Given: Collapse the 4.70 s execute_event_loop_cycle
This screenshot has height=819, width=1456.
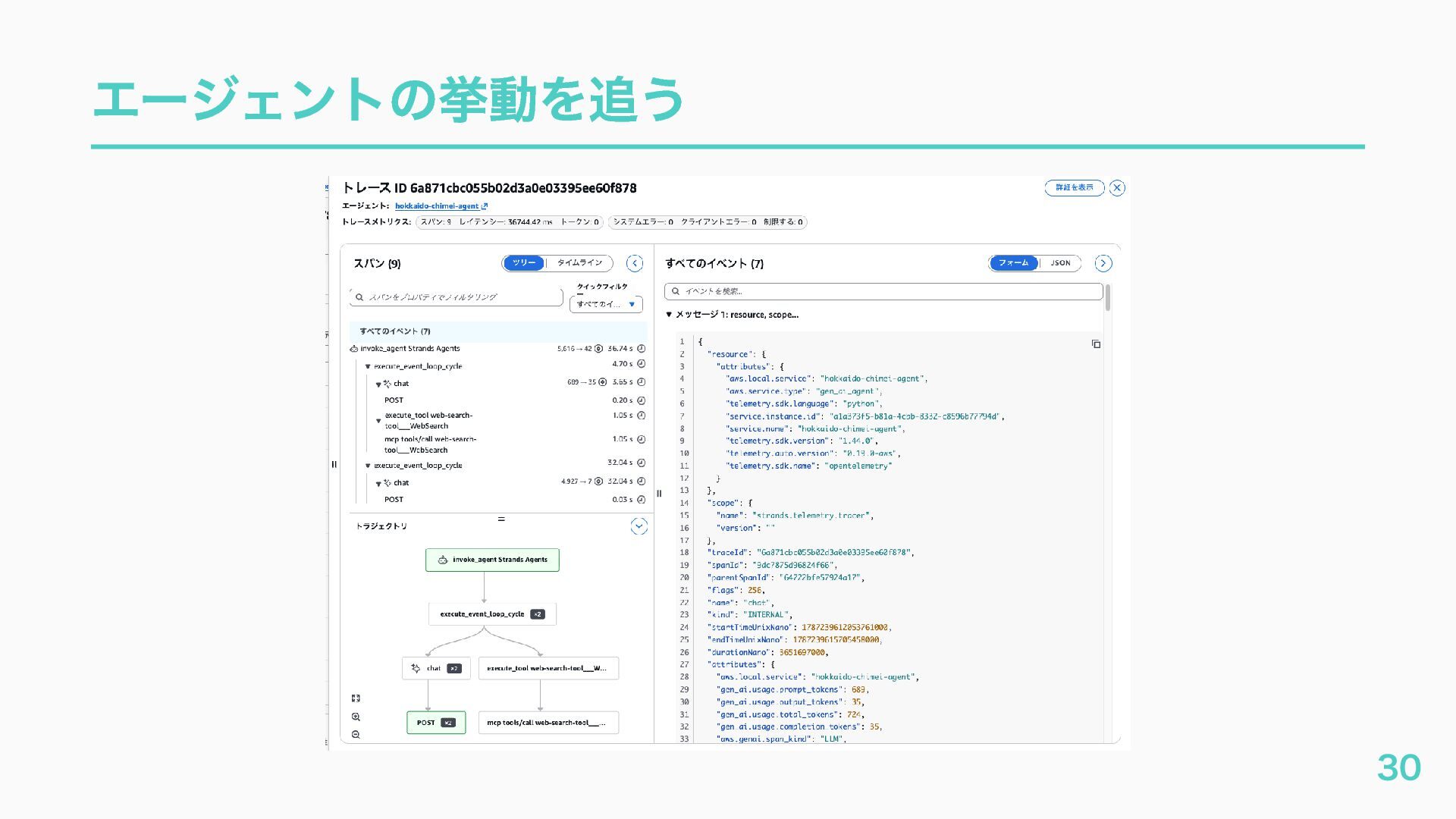Looking at the screenshot, I should [368, 366].
